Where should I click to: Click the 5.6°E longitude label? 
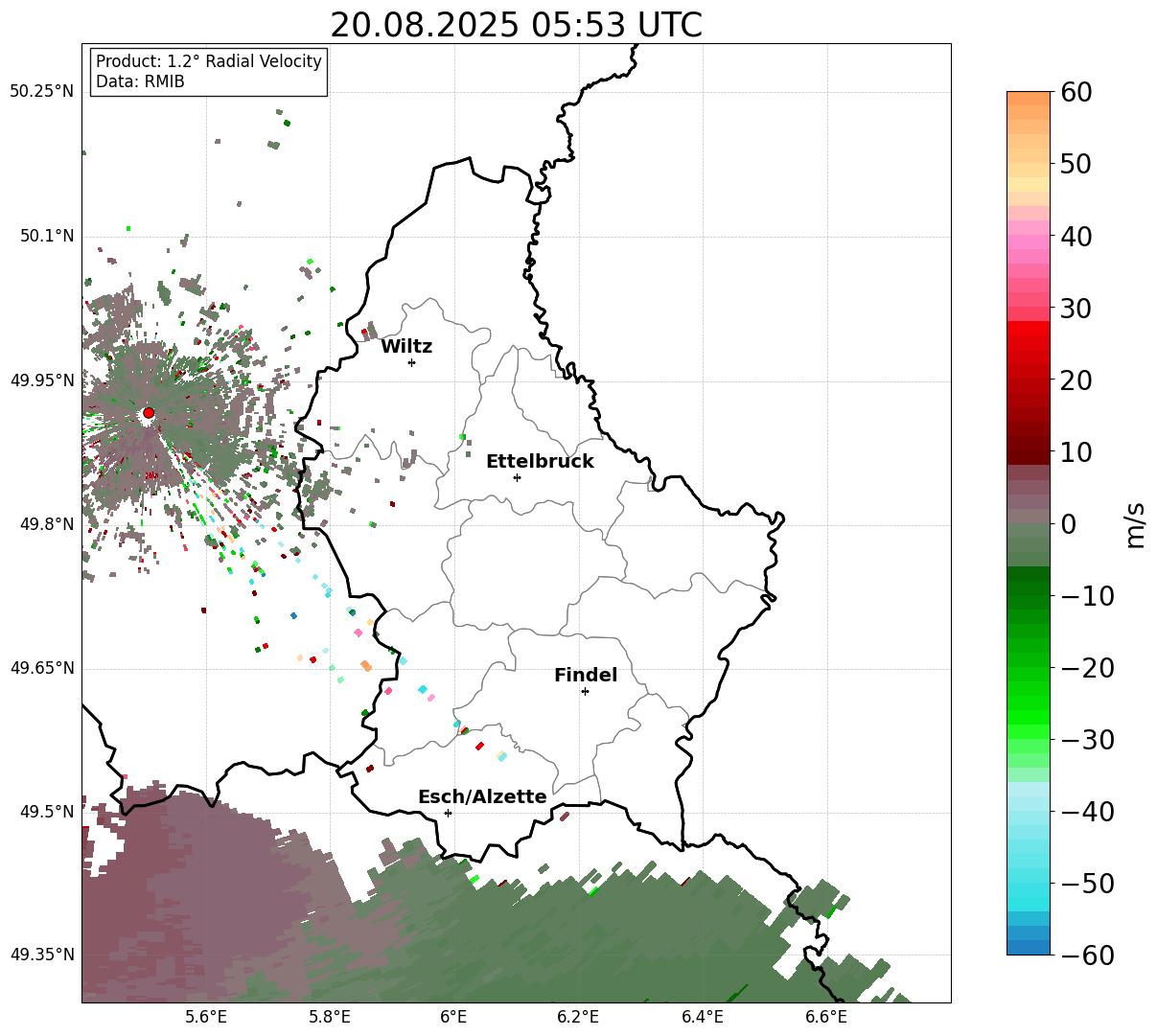(206, 1018)
